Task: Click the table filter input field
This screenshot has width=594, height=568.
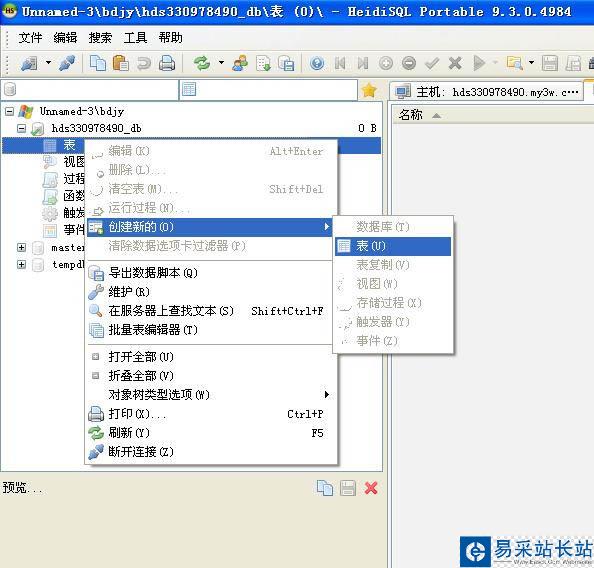Action: click(268, 90)
